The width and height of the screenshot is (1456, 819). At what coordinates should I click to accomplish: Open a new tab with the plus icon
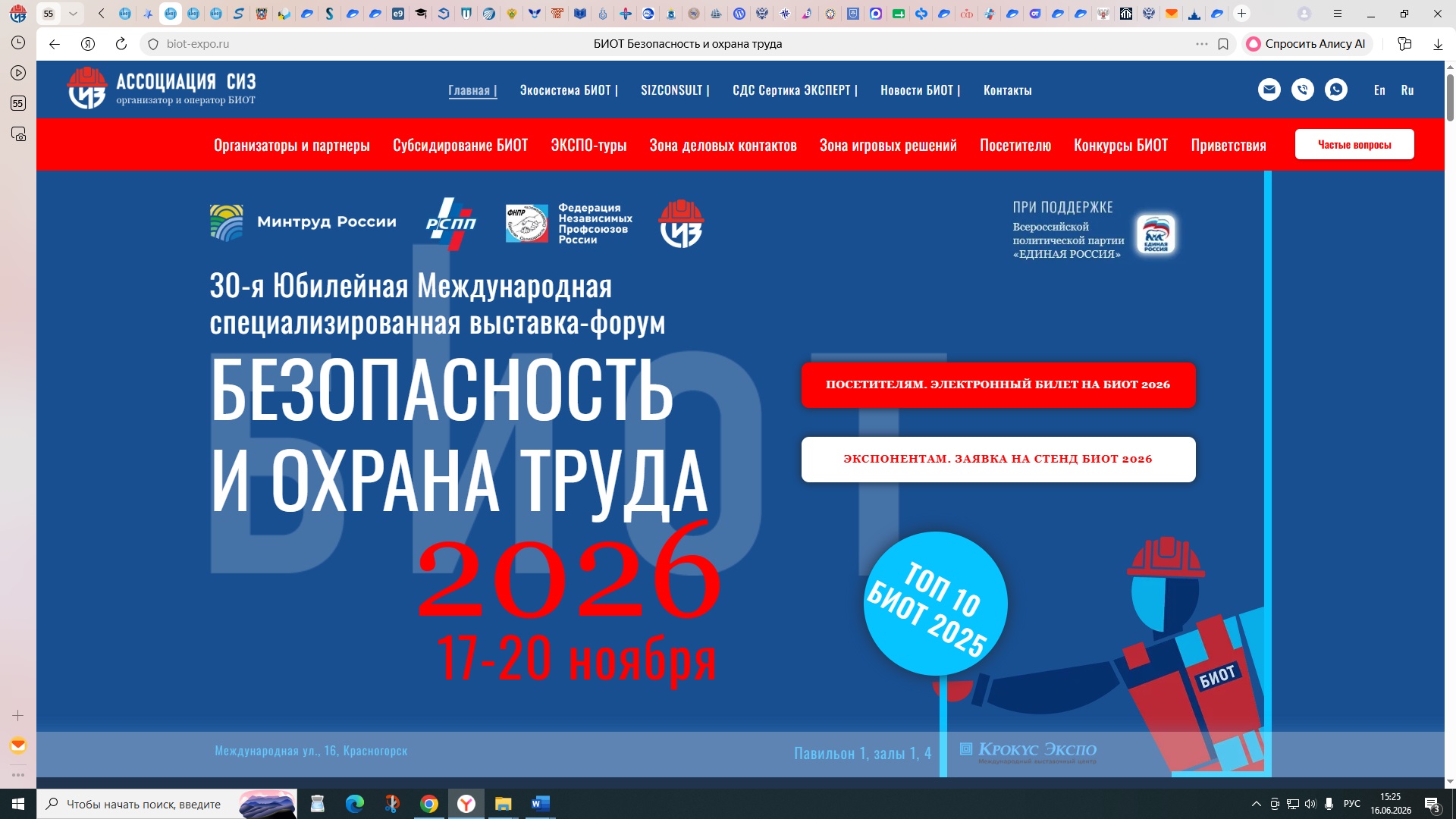coord(1241,14)
